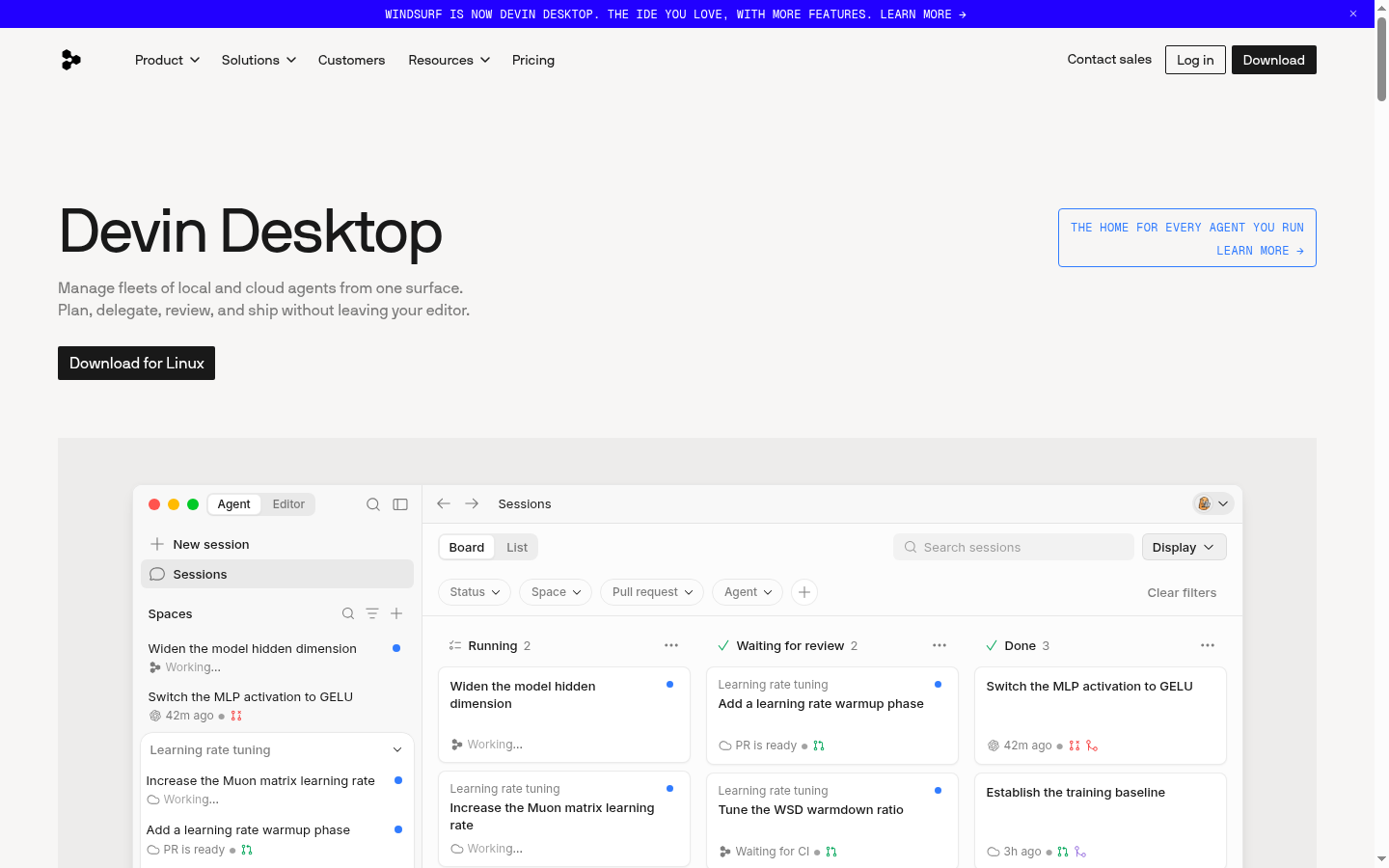Open the Customers page

coord(351,60)
